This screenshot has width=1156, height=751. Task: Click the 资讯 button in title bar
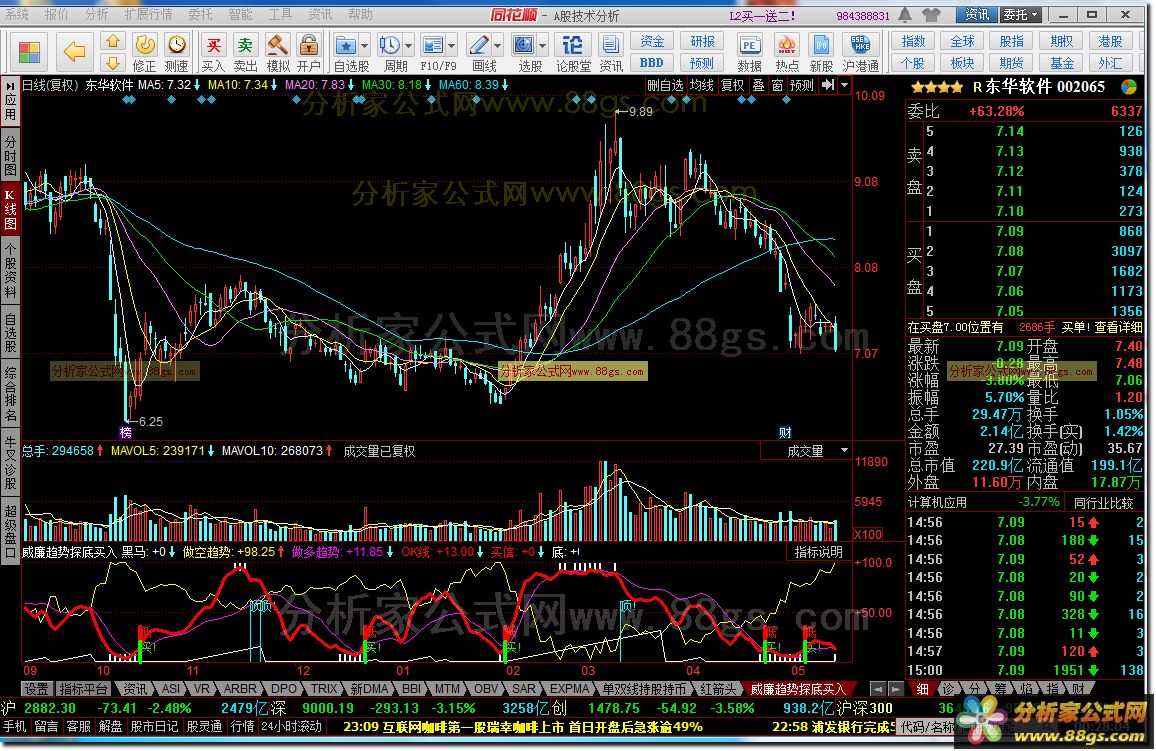977,15
